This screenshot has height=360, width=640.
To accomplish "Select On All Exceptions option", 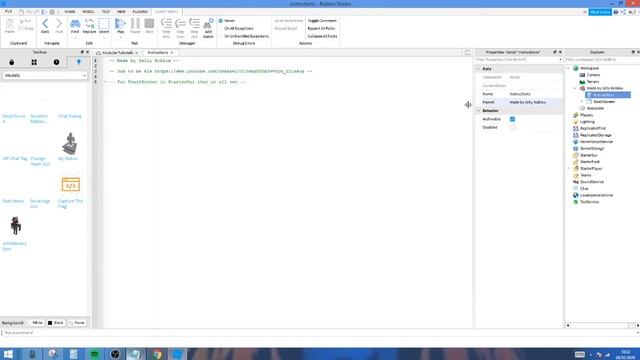I will tap(239, 28).
